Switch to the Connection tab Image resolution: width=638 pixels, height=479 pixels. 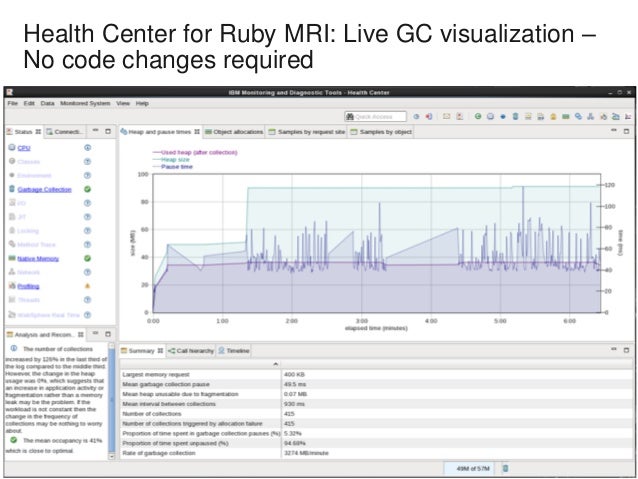click(65, 132)
